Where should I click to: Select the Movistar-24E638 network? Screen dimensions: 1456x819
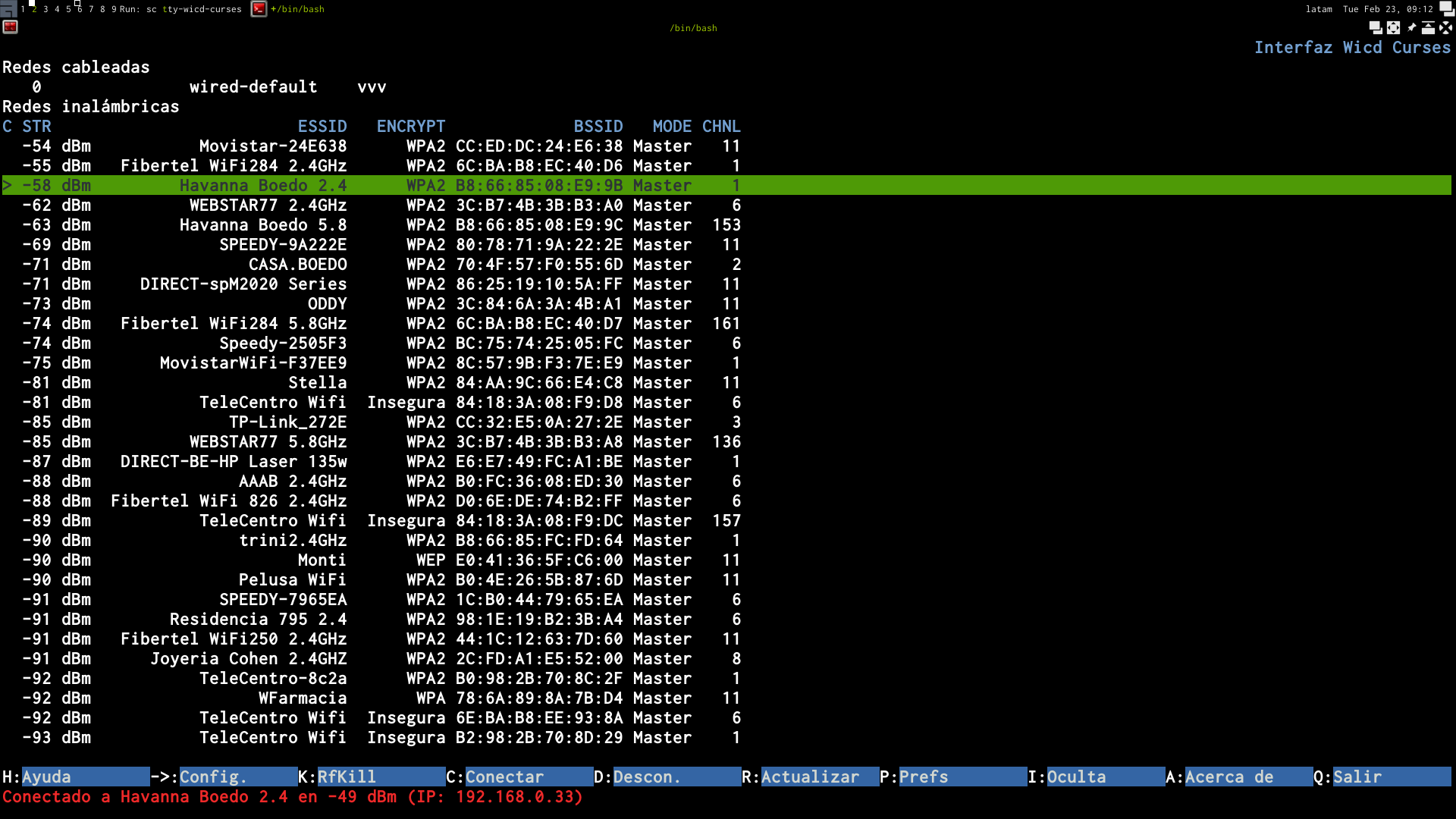pyautogui.click(x=726, y=146)
